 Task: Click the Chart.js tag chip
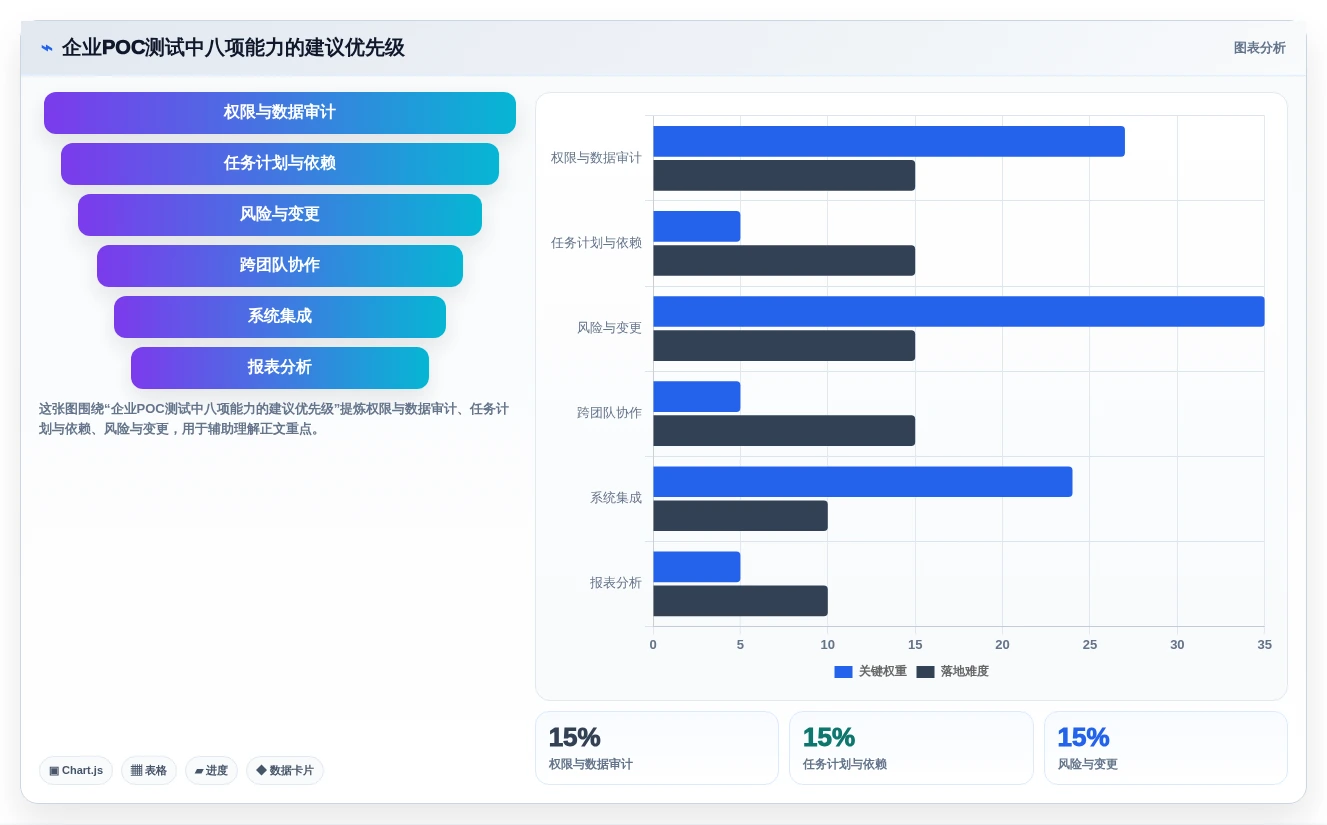pos(76,771)
